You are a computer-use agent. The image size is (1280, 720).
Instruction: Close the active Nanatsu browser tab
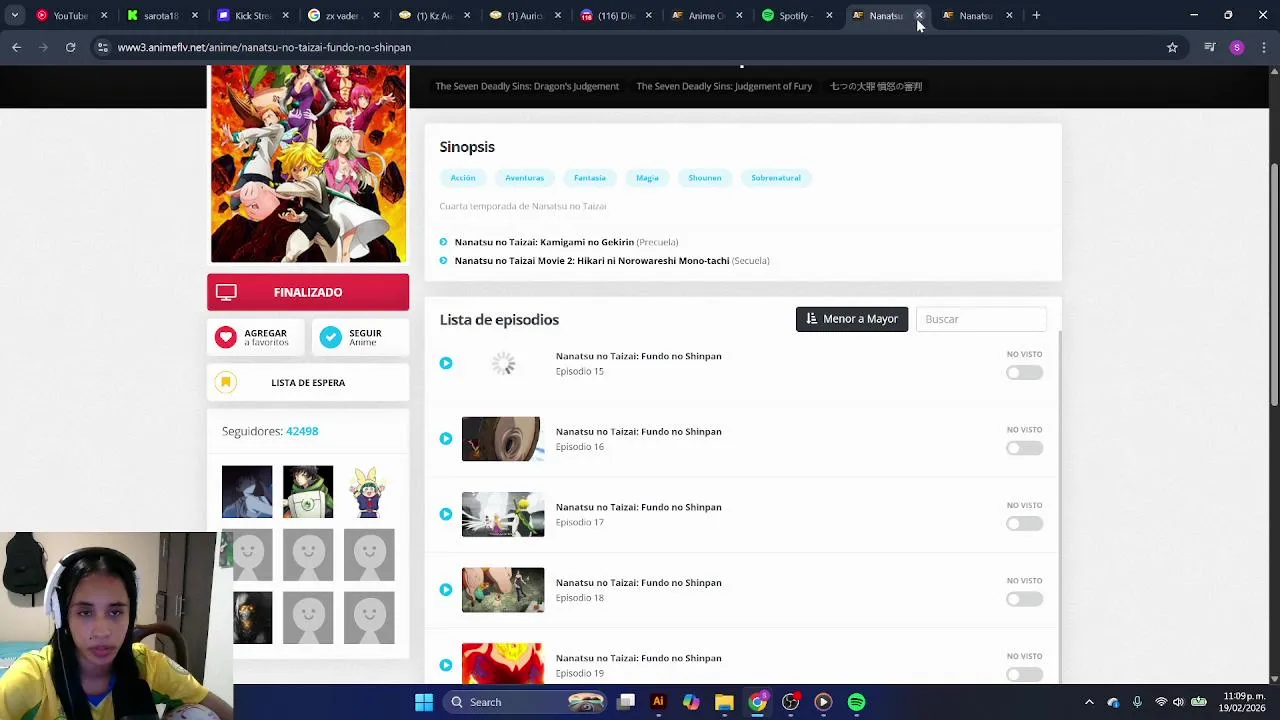919,15
